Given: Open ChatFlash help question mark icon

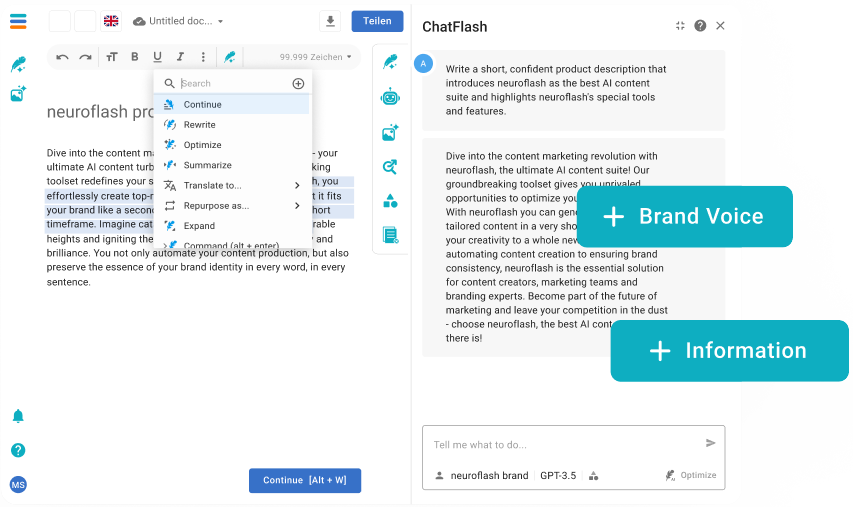Looking at the screenshot, I should point(700,26).
